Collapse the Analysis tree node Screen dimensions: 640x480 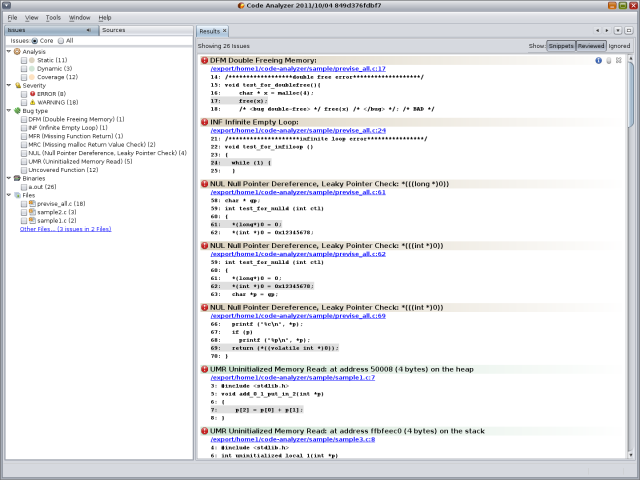[9, 51]
